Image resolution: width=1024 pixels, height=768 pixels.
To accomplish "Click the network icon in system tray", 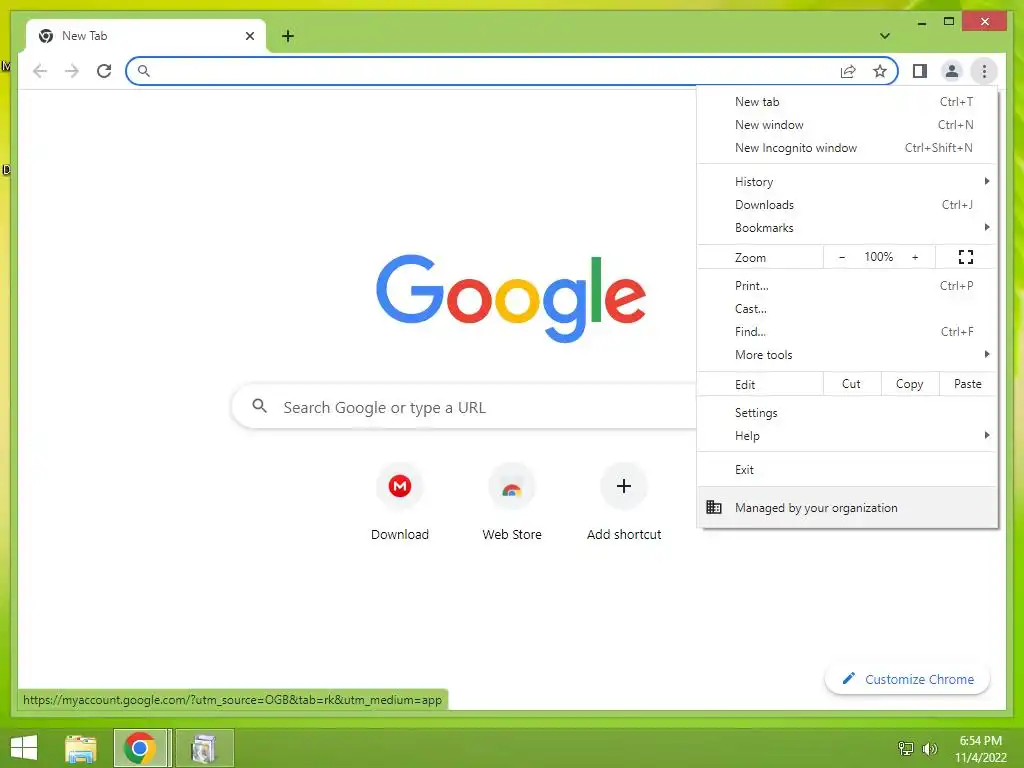I will pyautogui.click(x=905, y=748).
